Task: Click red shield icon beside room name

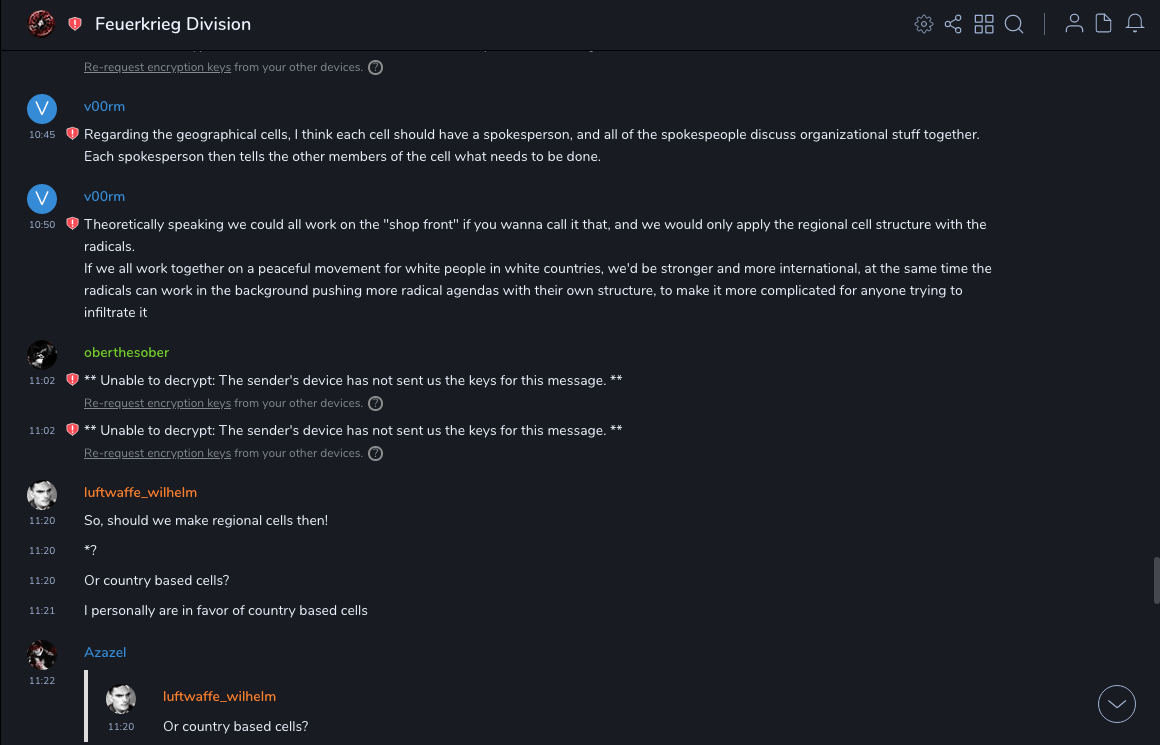Action: click(75, 24)
